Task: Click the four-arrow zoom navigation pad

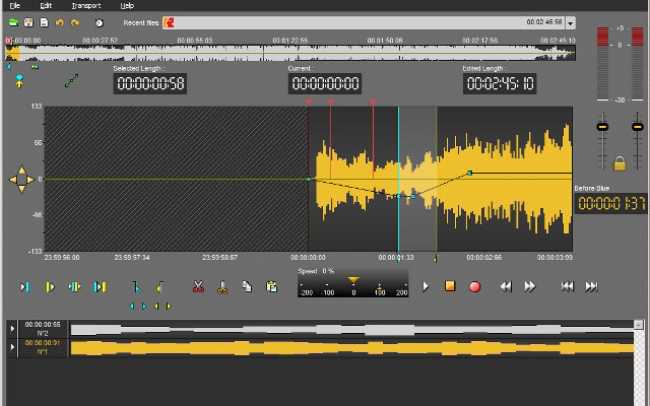Action: click(22, 180)
